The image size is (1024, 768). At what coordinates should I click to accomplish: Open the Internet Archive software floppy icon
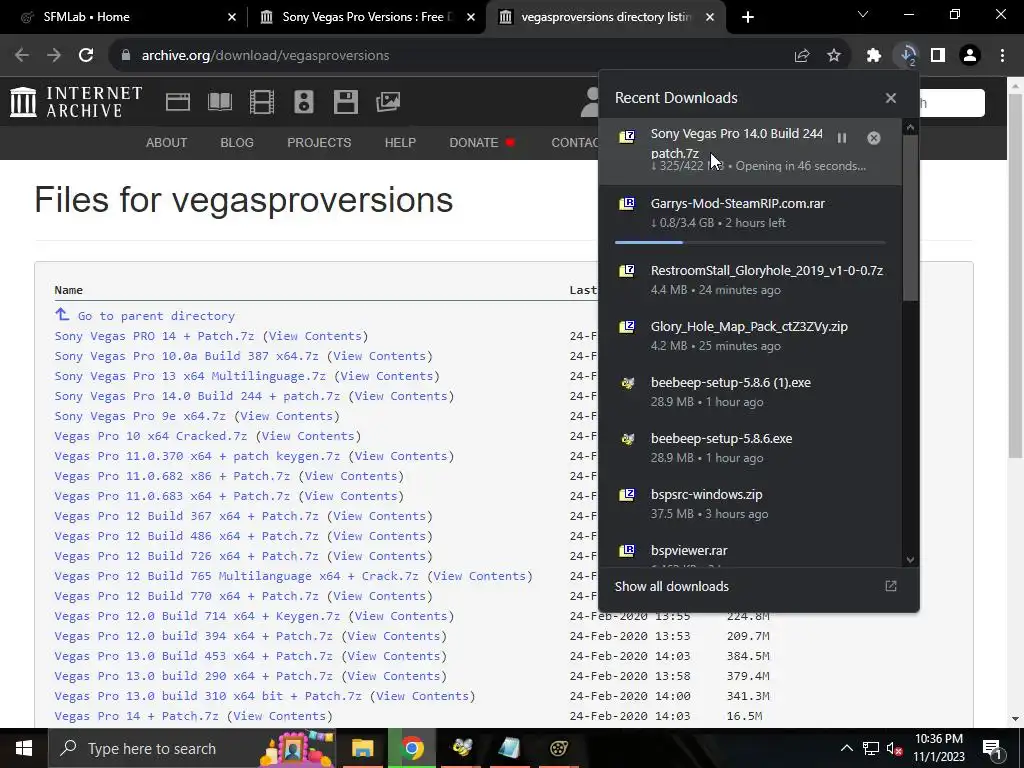click(x=345, y=102)
